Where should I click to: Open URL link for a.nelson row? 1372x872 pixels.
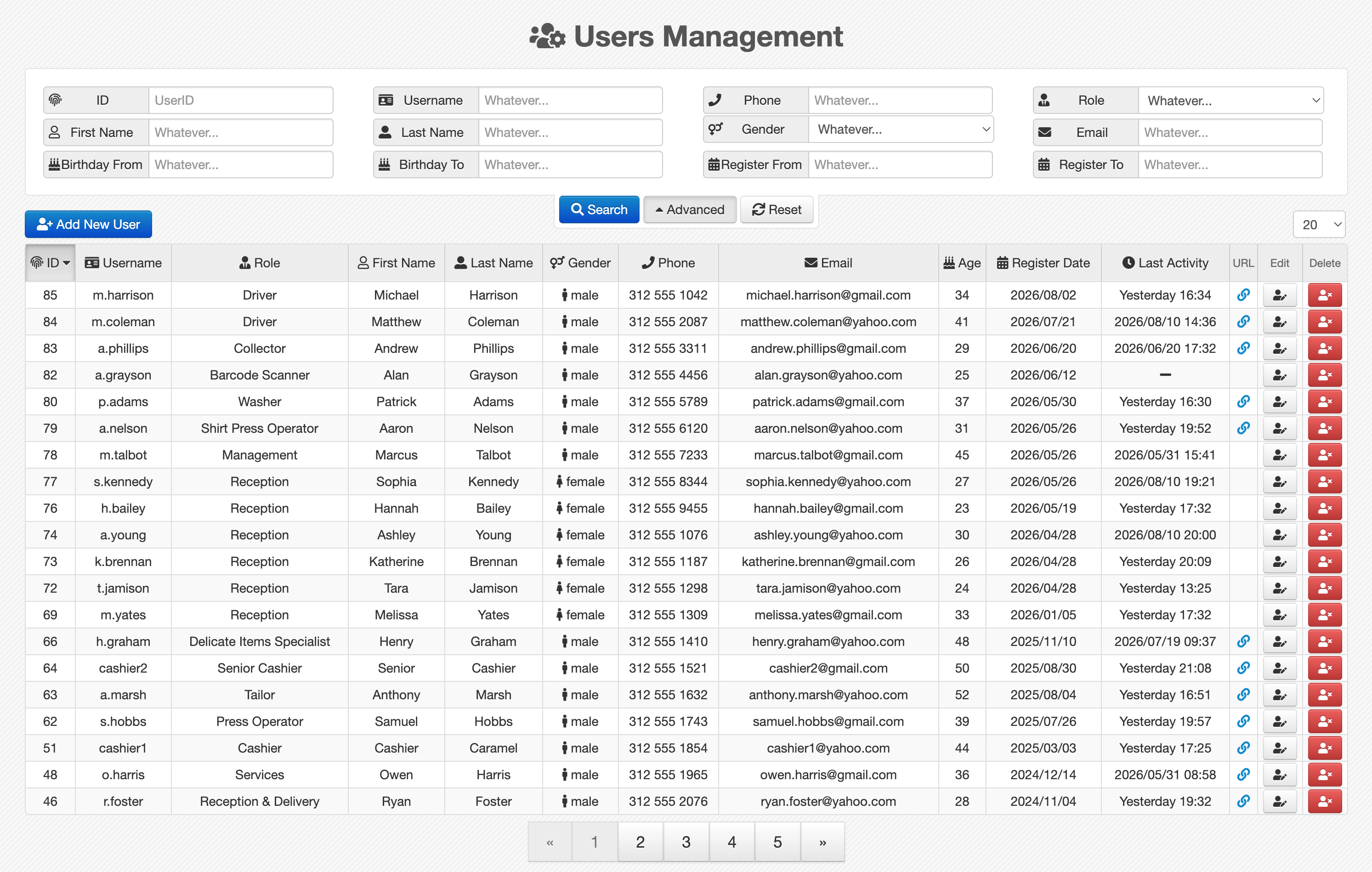point(1243,428)
